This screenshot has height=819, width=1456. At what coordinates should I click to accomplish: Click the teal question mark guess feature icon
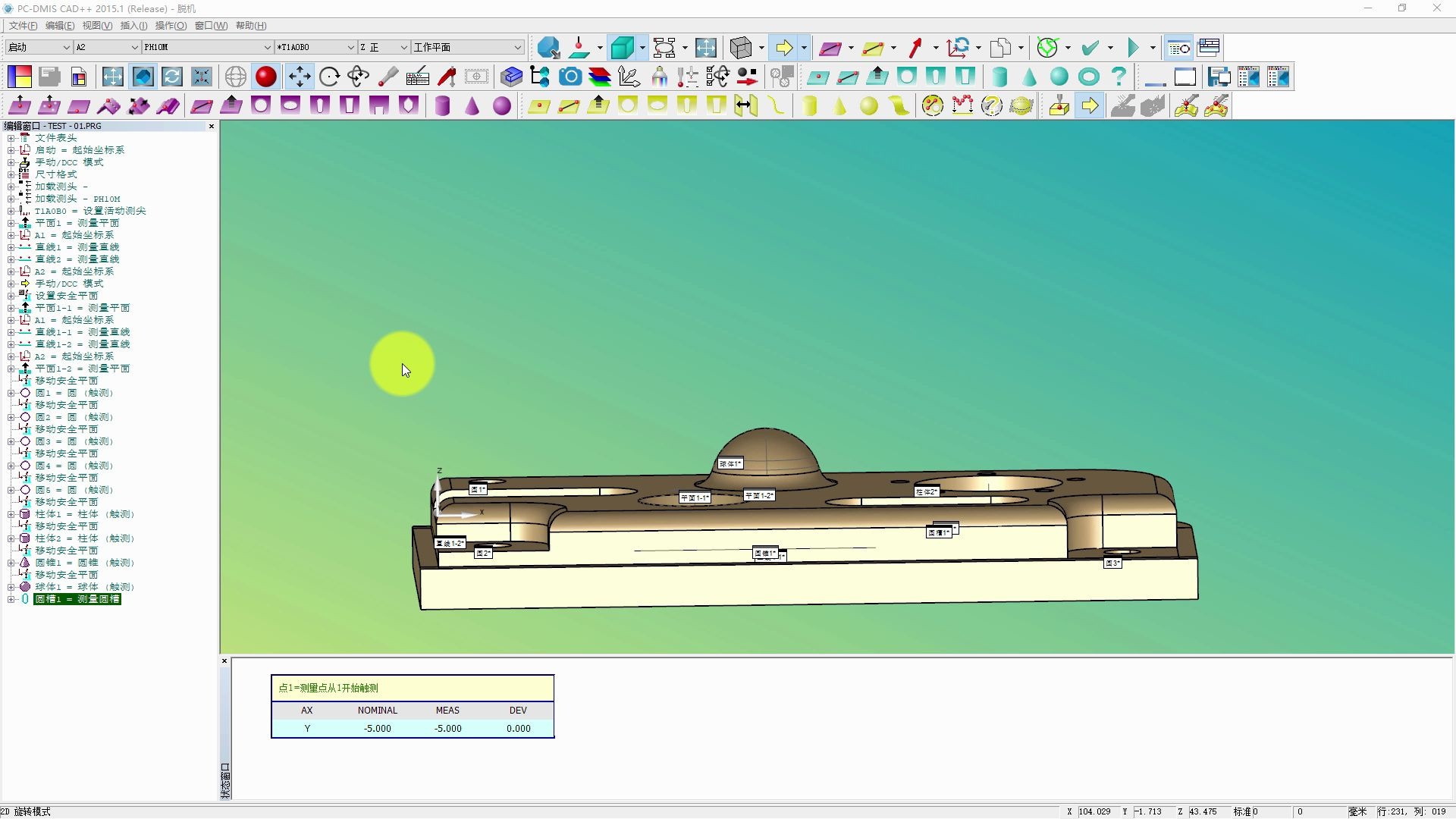(1119, 77)
